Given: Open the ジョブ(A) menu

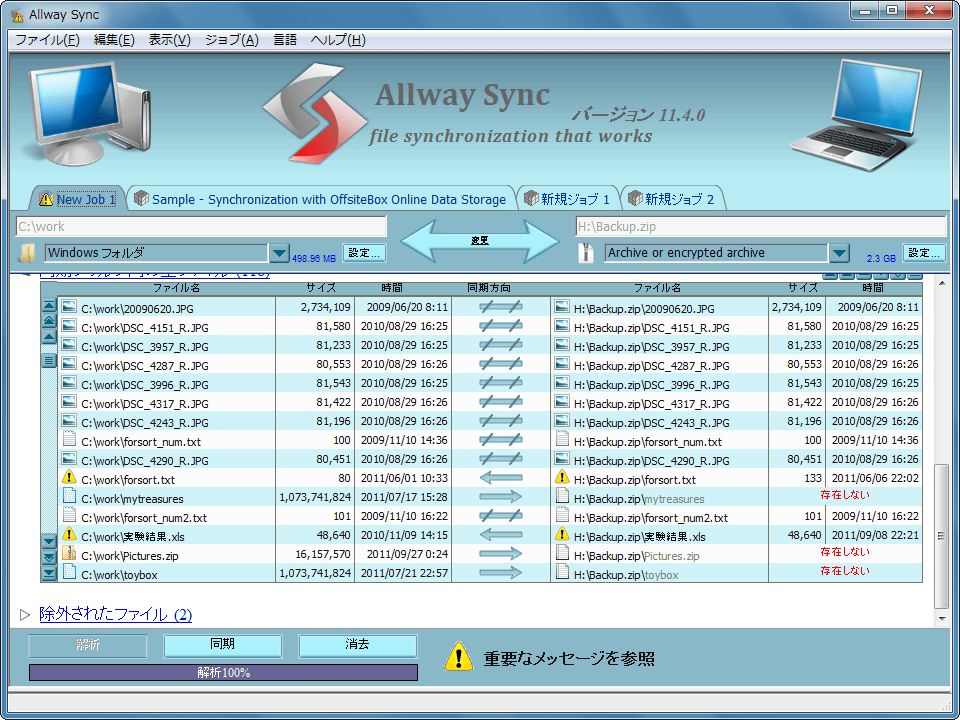Looking at the screenshot, I should pyautogui.click(x=231, y=40).
